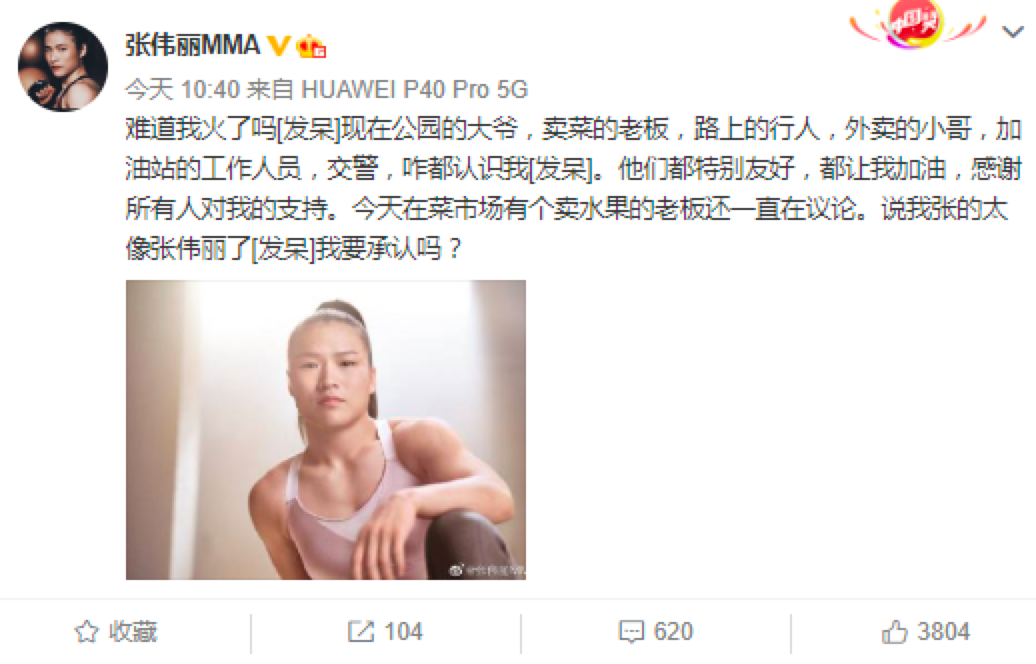Viewport: 1036px width, 664px height.
Task: Enlarge the attached photo of the athlete
Action: [326, 430]
